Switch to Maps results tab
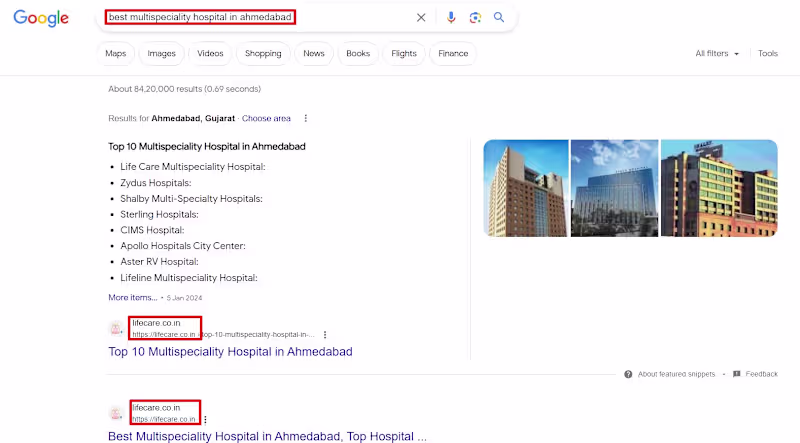 pos(115,54)
